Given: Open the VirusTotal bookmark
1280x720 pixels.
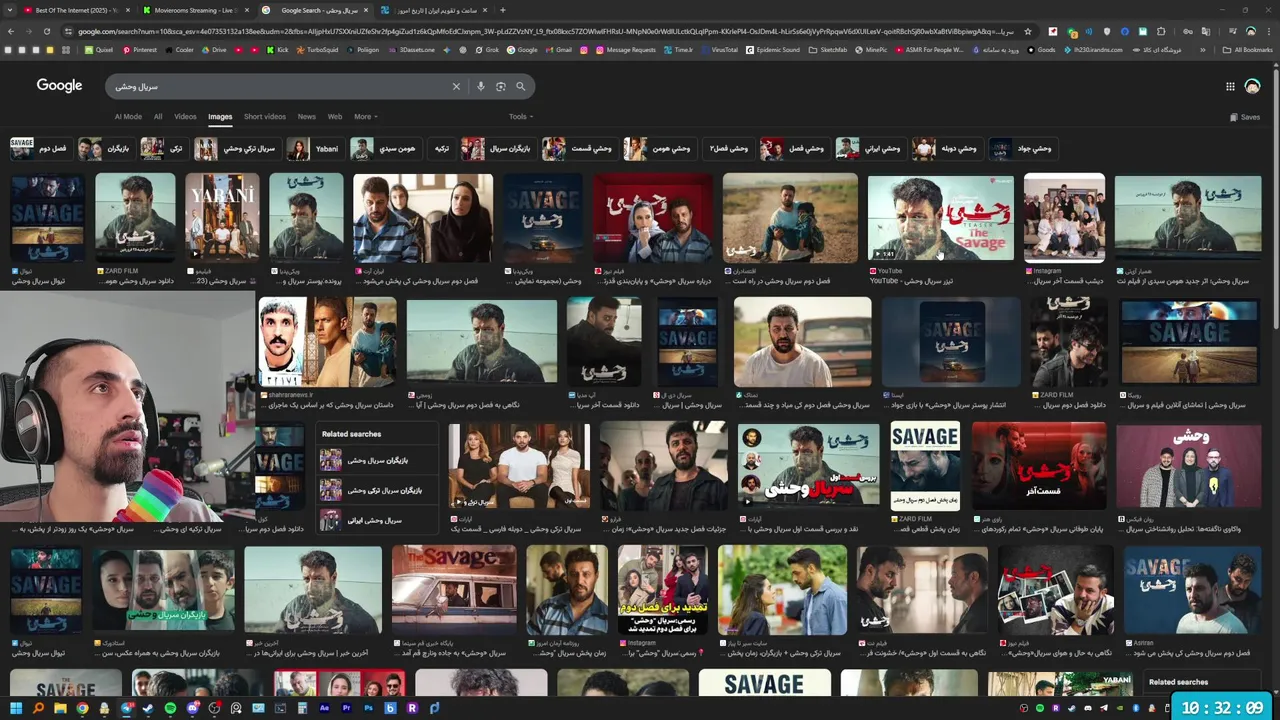Looking at the screenshot, I should click(719, 49).
